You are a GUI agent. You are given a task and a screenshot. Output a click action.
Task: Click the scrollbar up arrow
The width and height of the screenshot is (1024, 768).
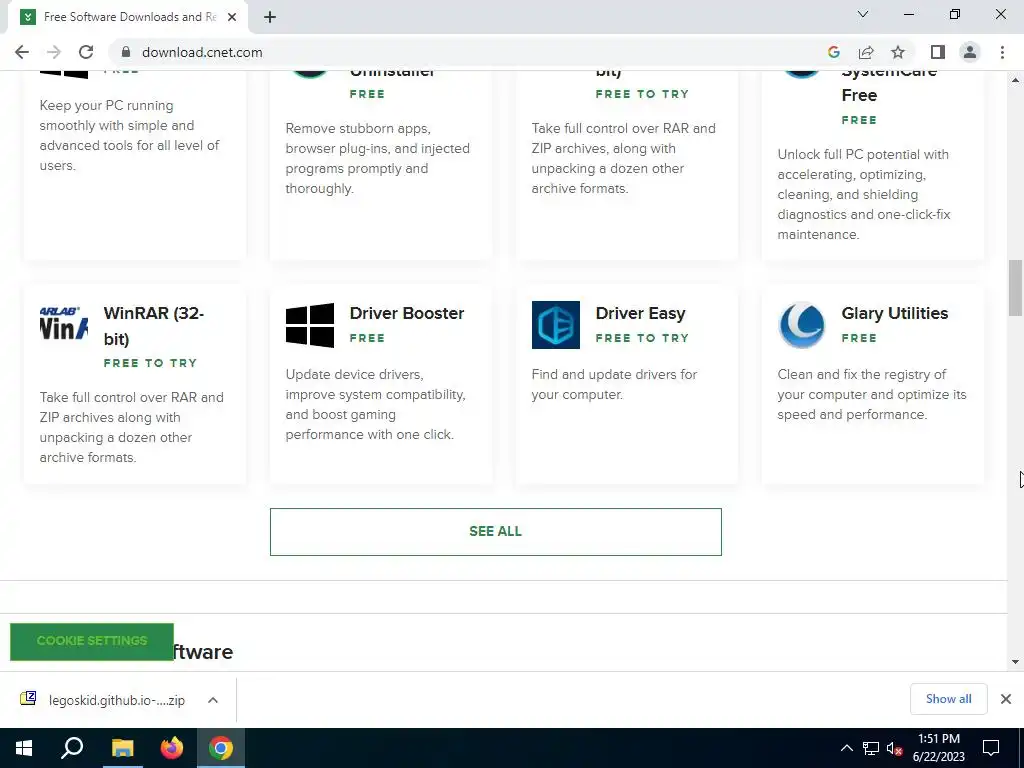click(1015, 80)
